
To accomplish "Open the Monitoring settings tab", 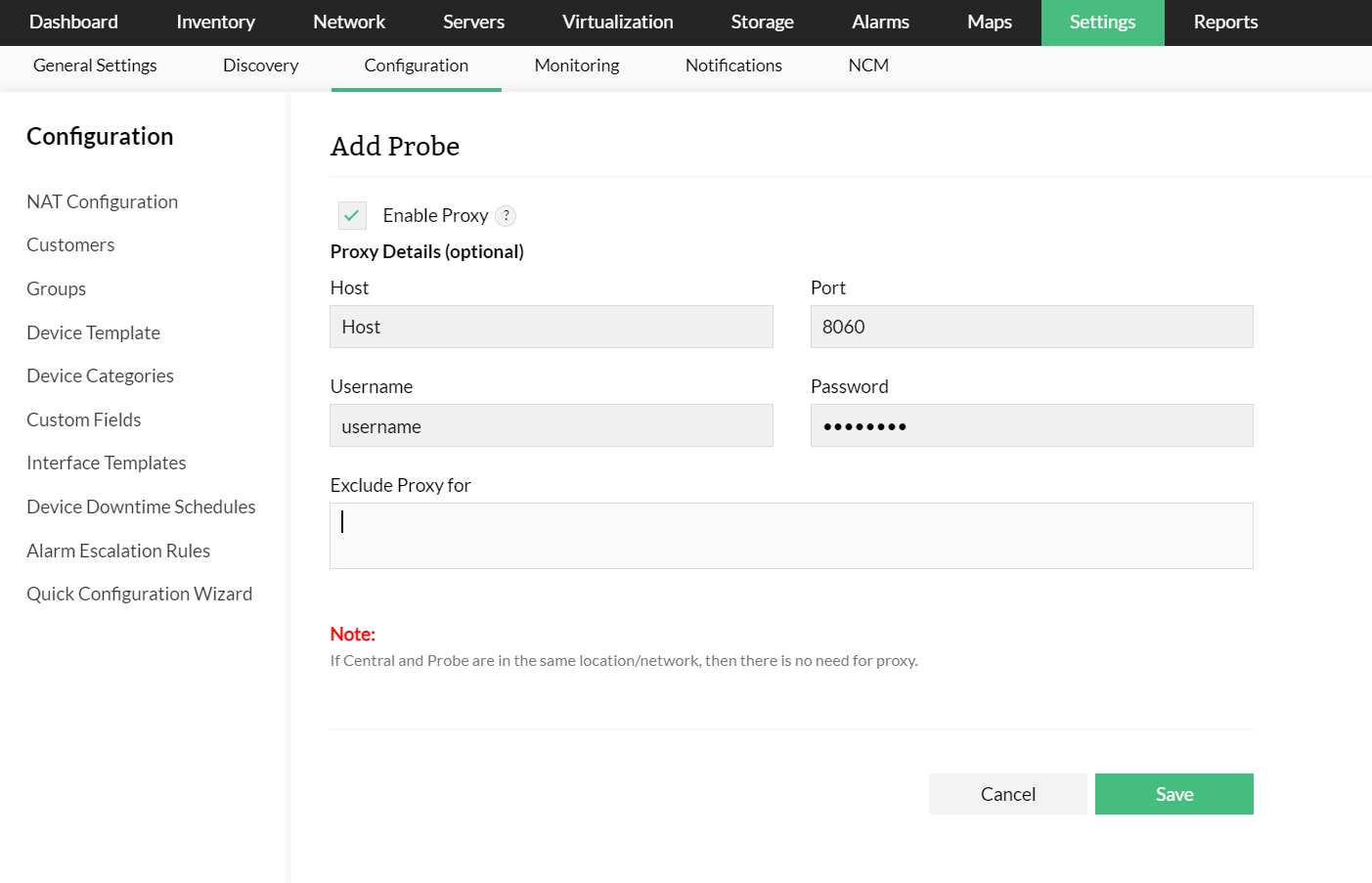I will click(x=577, y=66).
